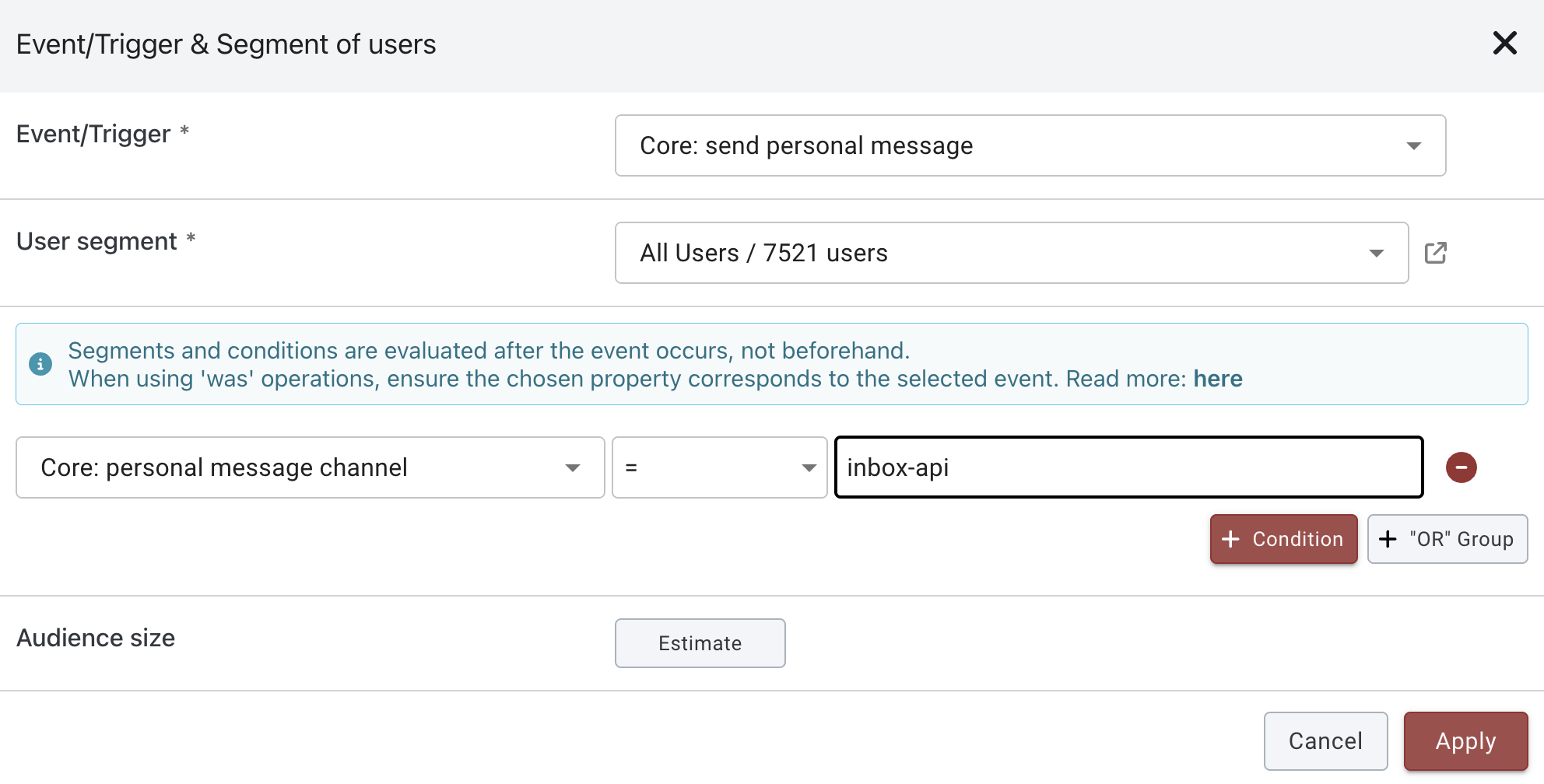This screenshot has height=784, width=1544.
Task: Click the caret arrow of the operator select
Action: 809,468
